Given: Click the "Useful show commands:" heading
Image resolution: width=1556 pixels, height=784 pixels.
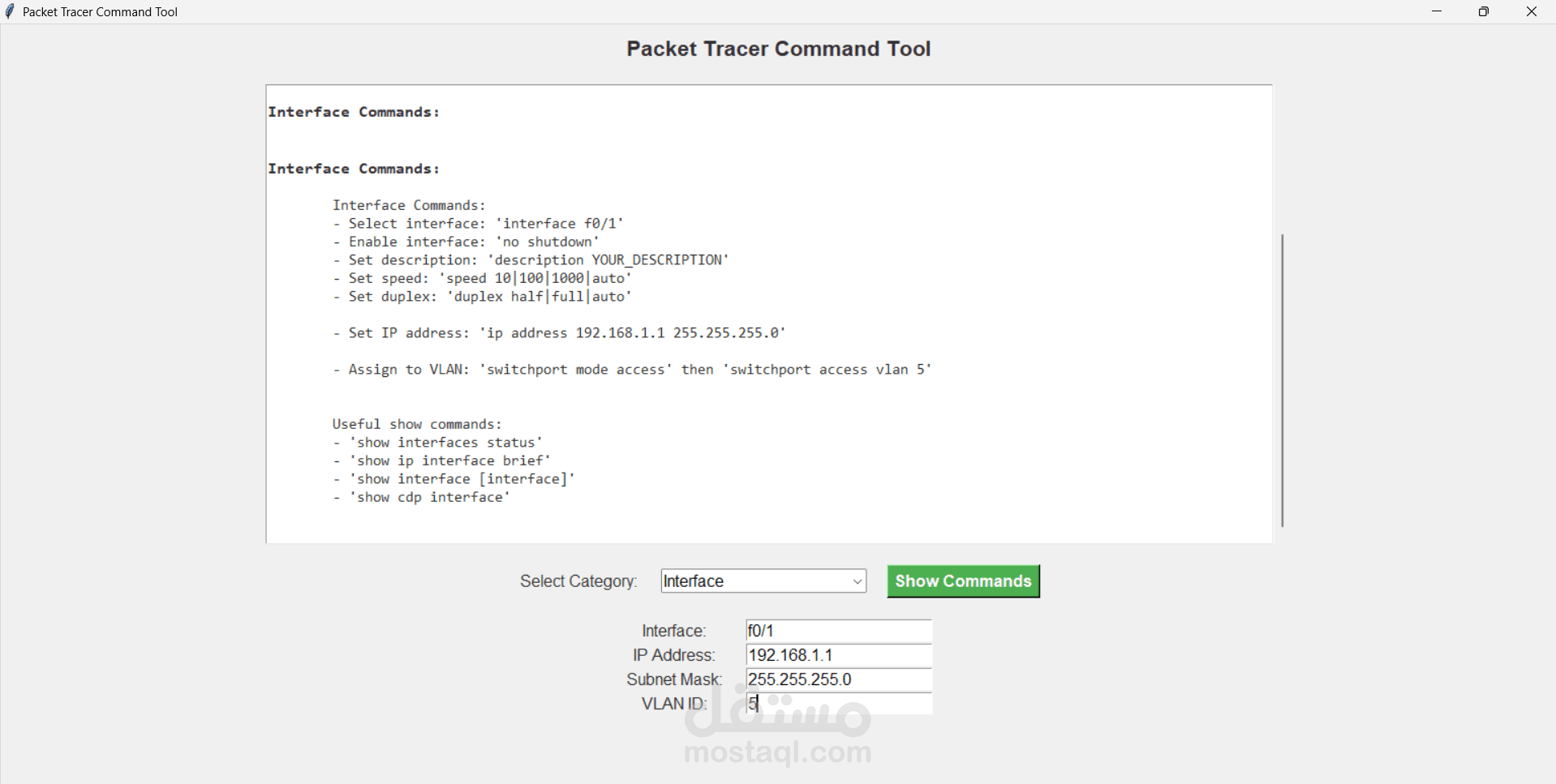Looking at the screenshot, I should 417,424.
